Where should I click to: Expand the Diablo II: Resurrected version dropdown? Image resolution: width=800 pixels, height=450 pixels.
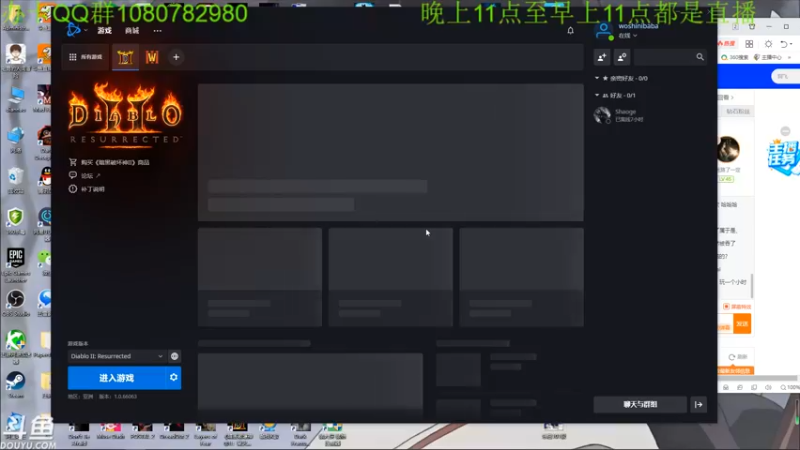tap(117, 356)
